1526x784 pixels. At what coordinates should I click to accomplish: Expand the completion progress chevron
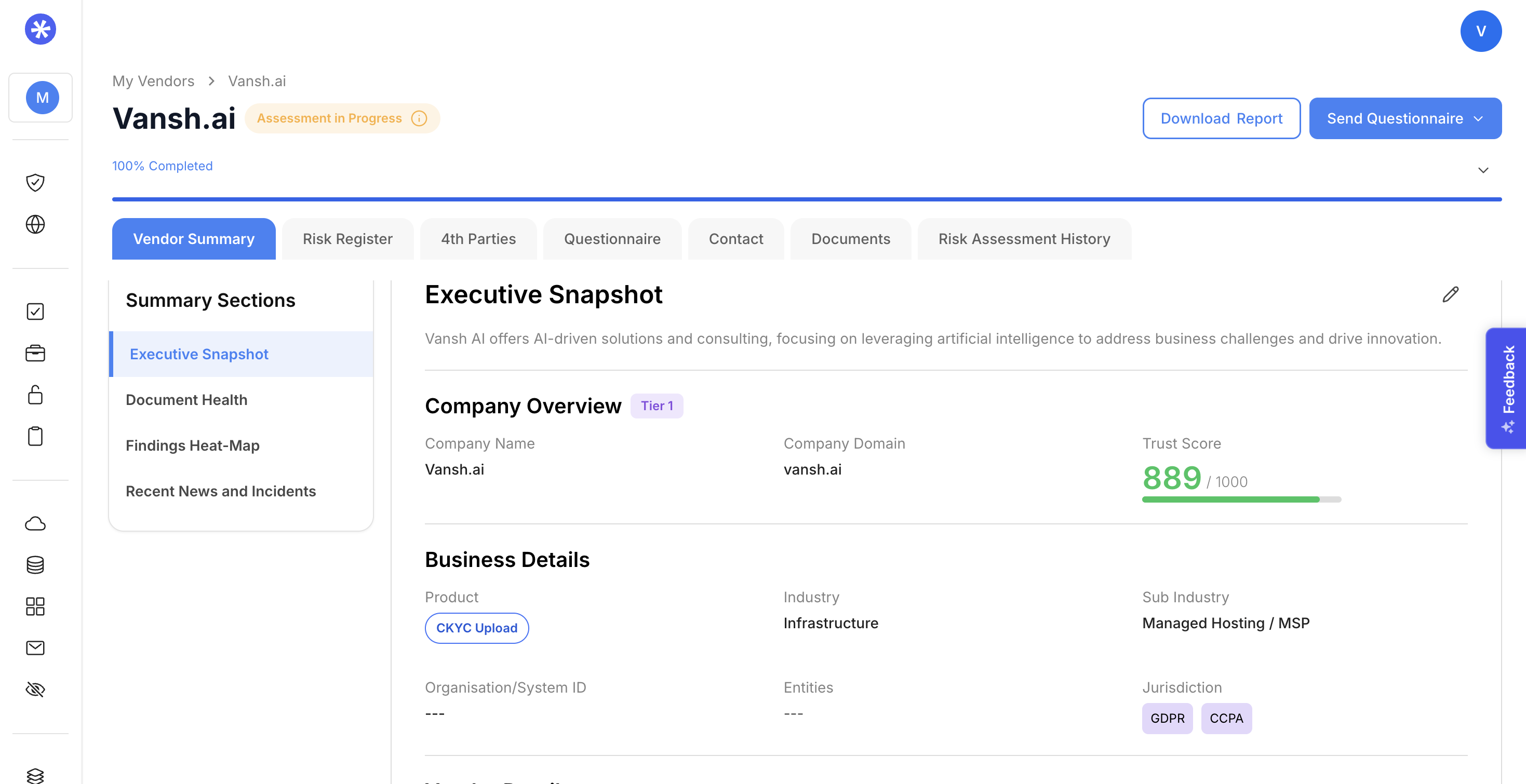(x=1483, y=170)
